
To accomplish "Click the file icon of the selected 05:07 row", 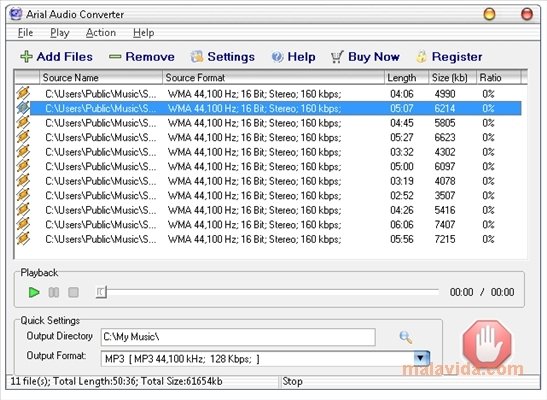I will [23, 108].
